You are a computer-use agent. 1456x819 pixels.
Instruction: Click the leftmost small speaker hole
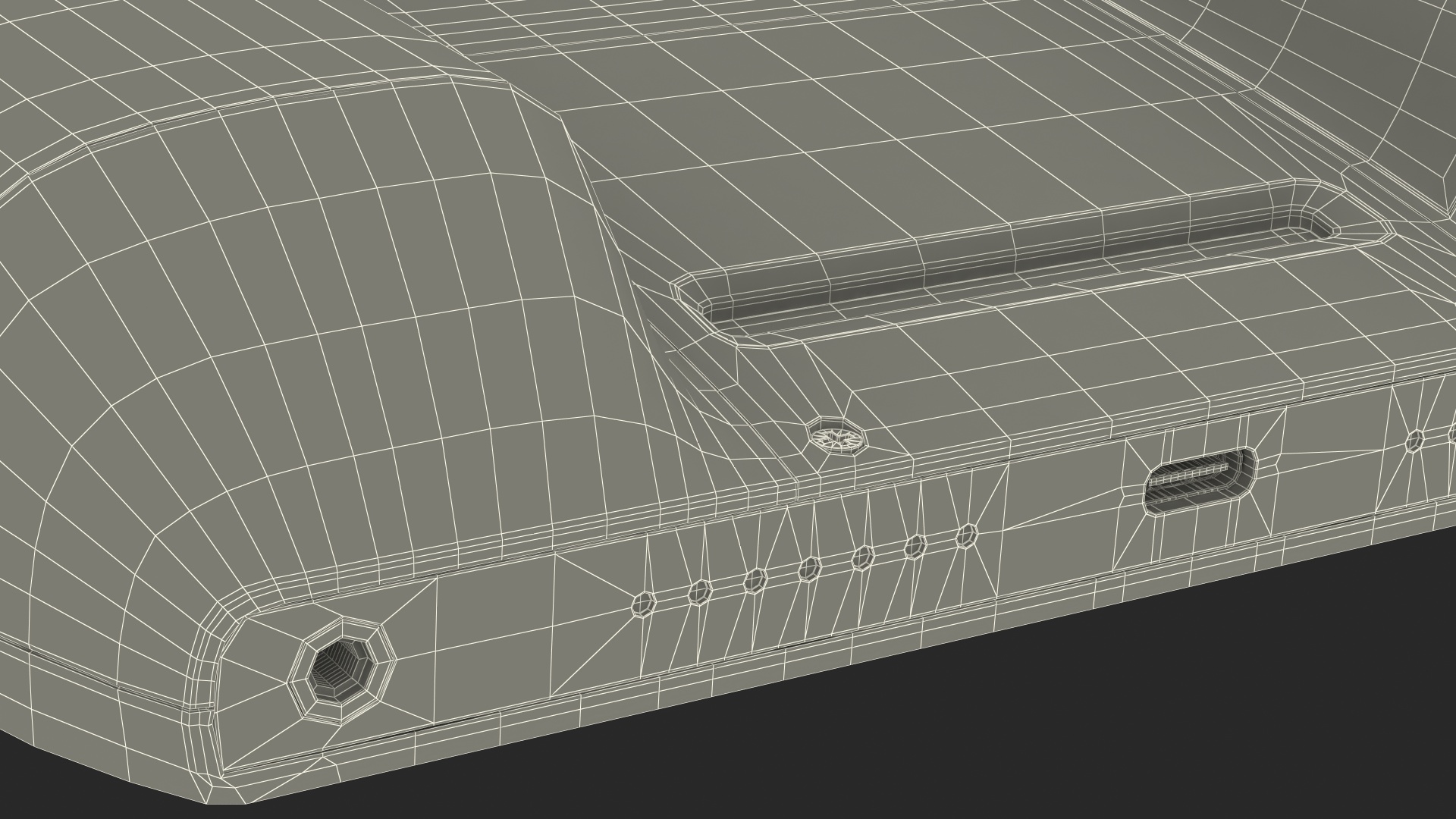(644, 604)
